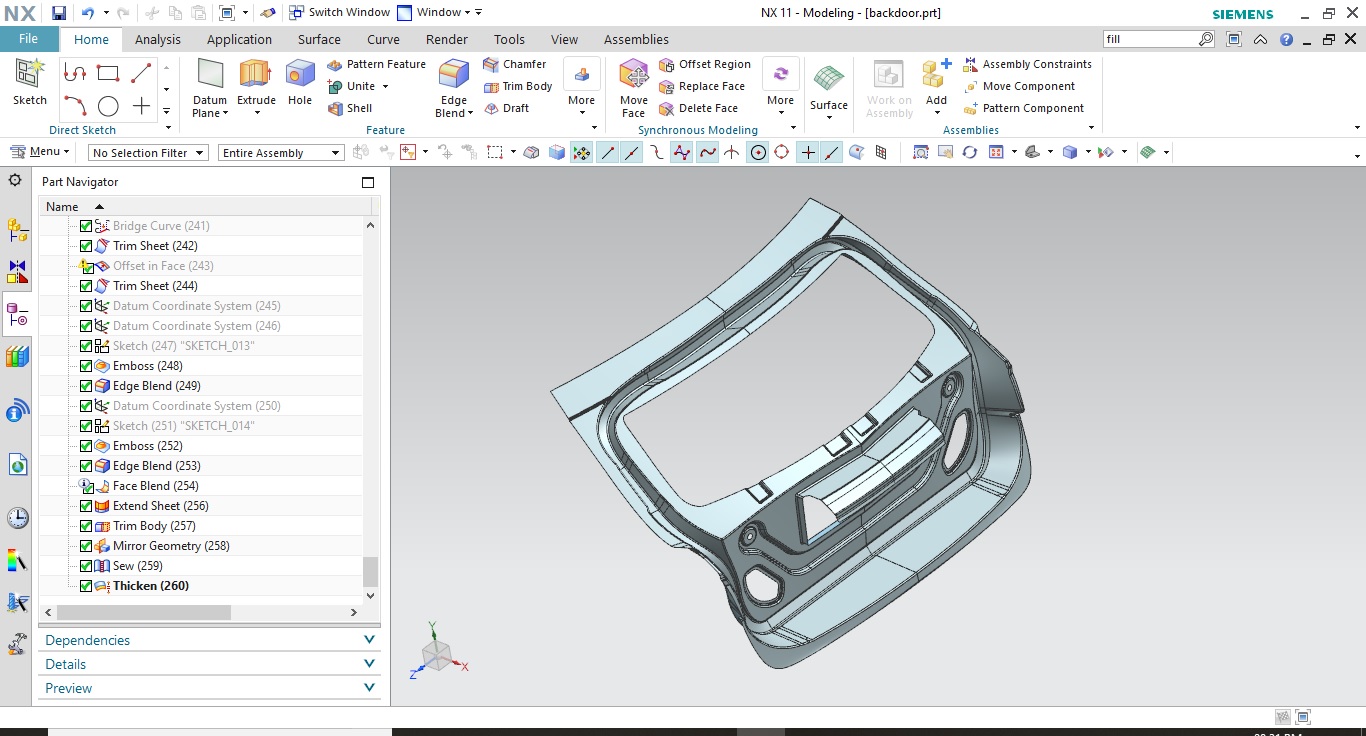Toggle the Sew (259) checkbox
This screenshot has width=1366, height=736.
click(86, 566)
